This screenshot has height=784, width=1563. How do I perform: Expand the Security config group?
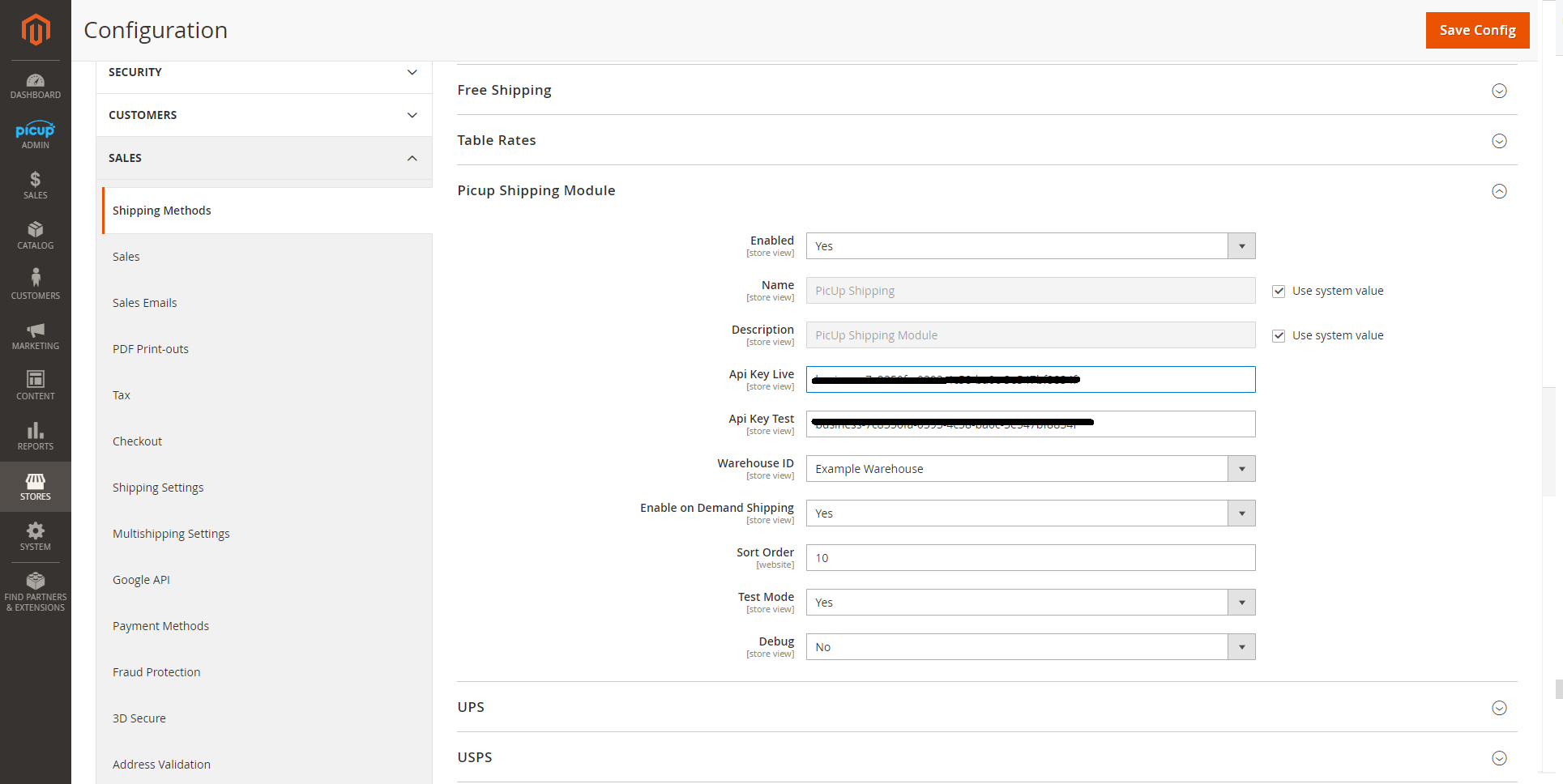(264, 72)
